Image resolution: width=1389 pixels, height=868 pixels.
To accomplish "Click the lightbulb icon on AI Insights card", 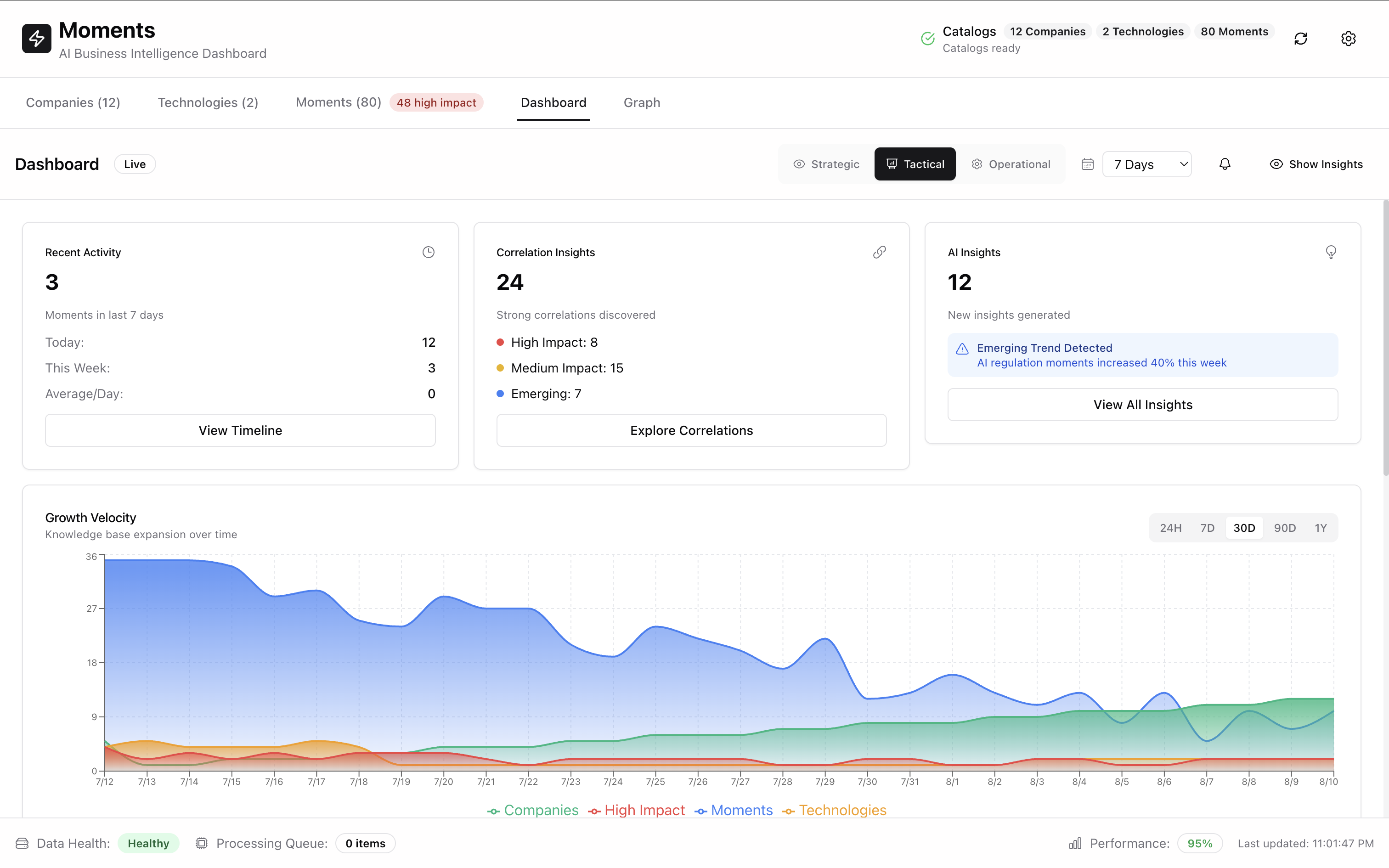I will tap(1331, 252).
